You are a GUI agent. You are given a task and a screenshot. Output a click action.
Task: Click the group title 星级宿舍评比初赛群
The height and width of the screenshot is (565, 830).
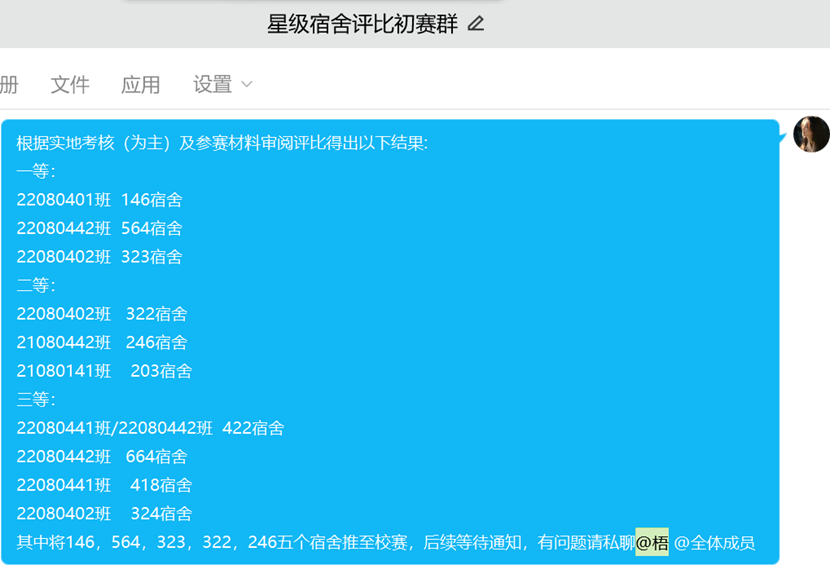pyautogui.click(x=362, y=24)
